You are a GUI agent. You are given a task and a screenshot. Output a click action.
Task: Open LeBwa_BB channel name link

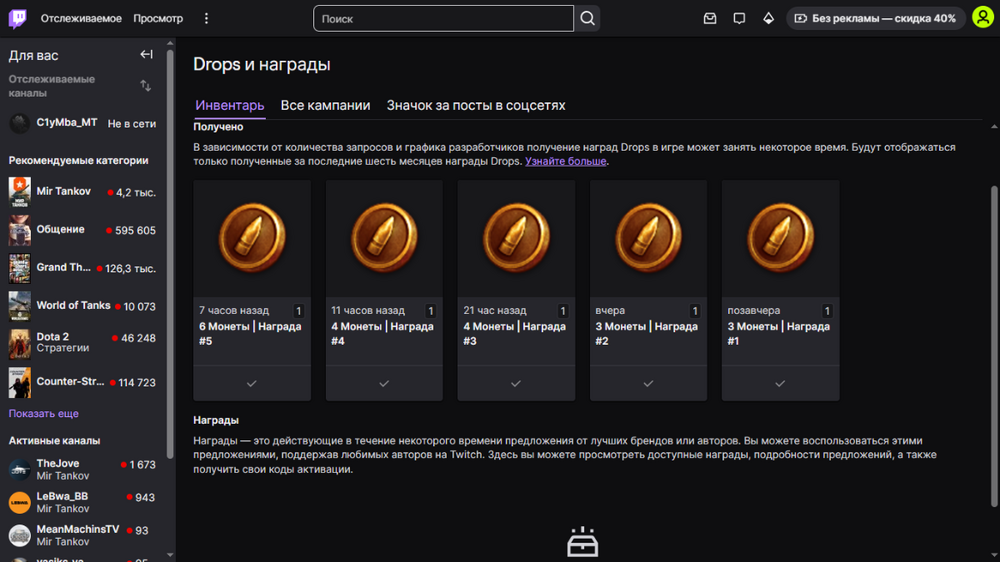click(62, 496)
